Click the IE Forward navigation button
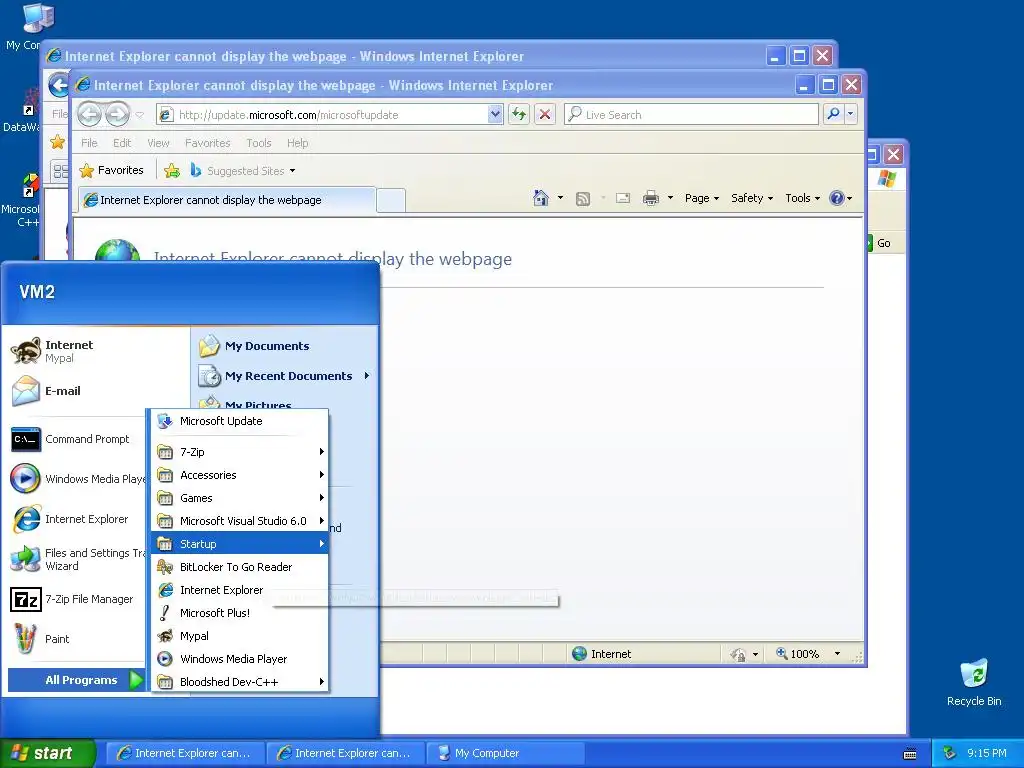Screen dimensions: 1024x768 point(118,114)
